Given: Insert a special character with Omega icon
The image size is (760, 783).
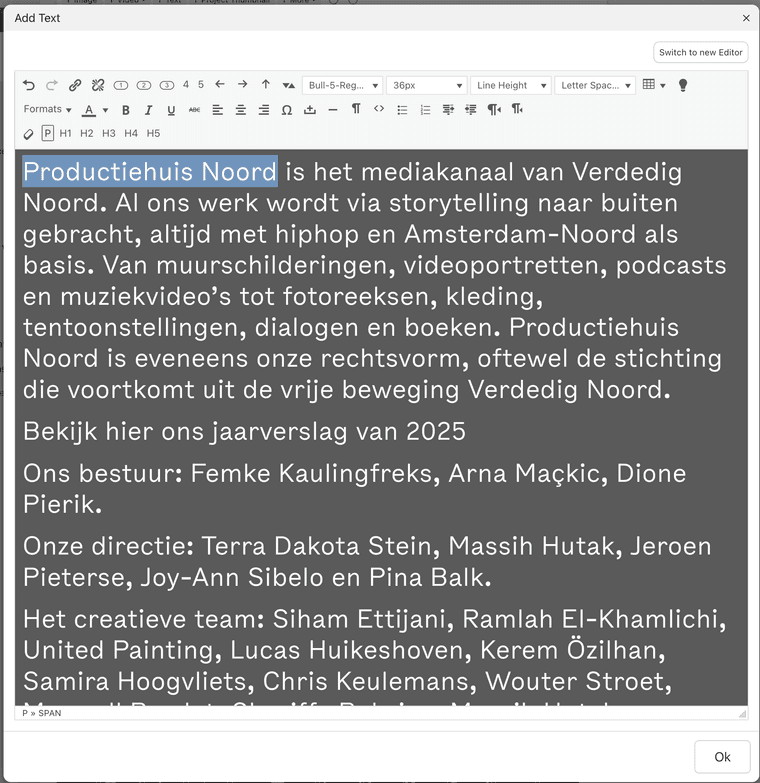Looking at the screenshot, I should [287, 110].
